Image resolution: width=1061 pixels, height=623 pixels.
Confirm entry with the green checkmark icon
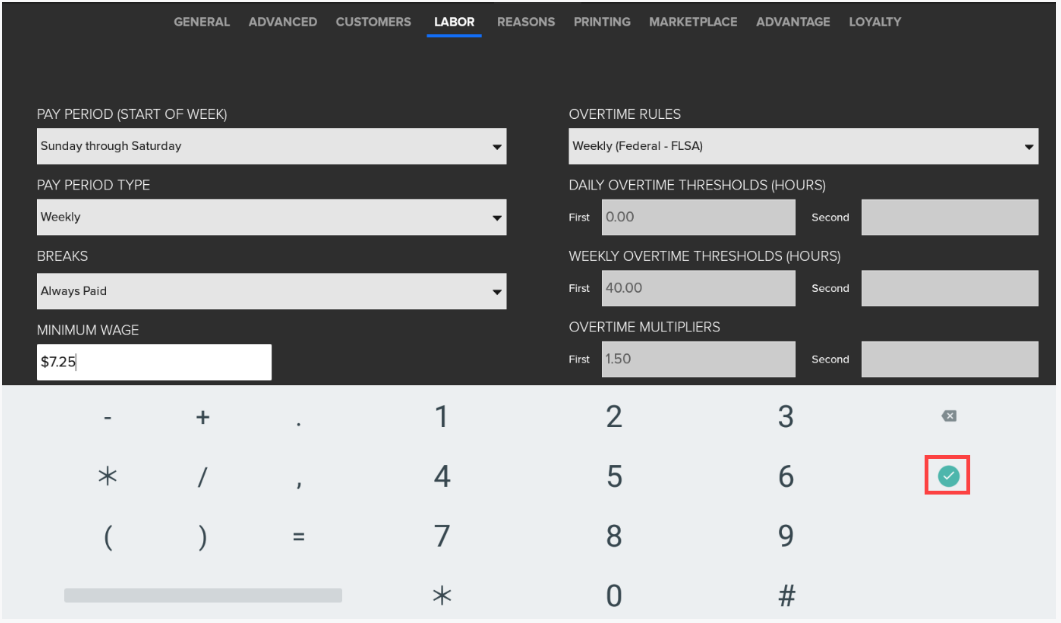(947, 477)
